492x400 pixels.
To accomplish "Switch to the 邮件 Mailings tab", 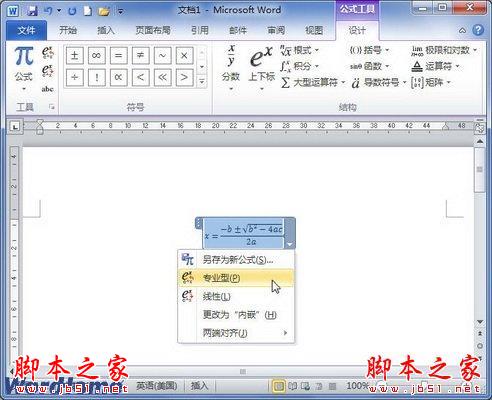I will (x=238, y=31).
